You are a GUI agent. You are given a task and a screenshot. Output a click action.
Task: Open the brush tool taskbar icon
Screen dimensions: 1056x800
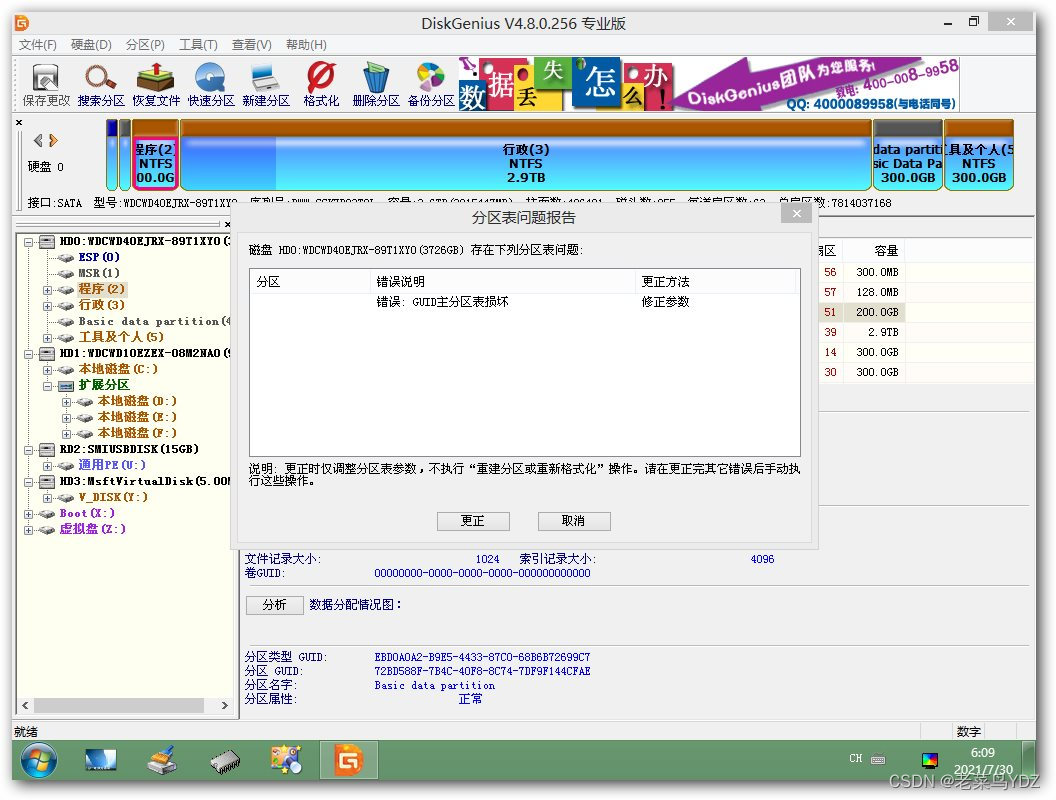pos(162,761)
